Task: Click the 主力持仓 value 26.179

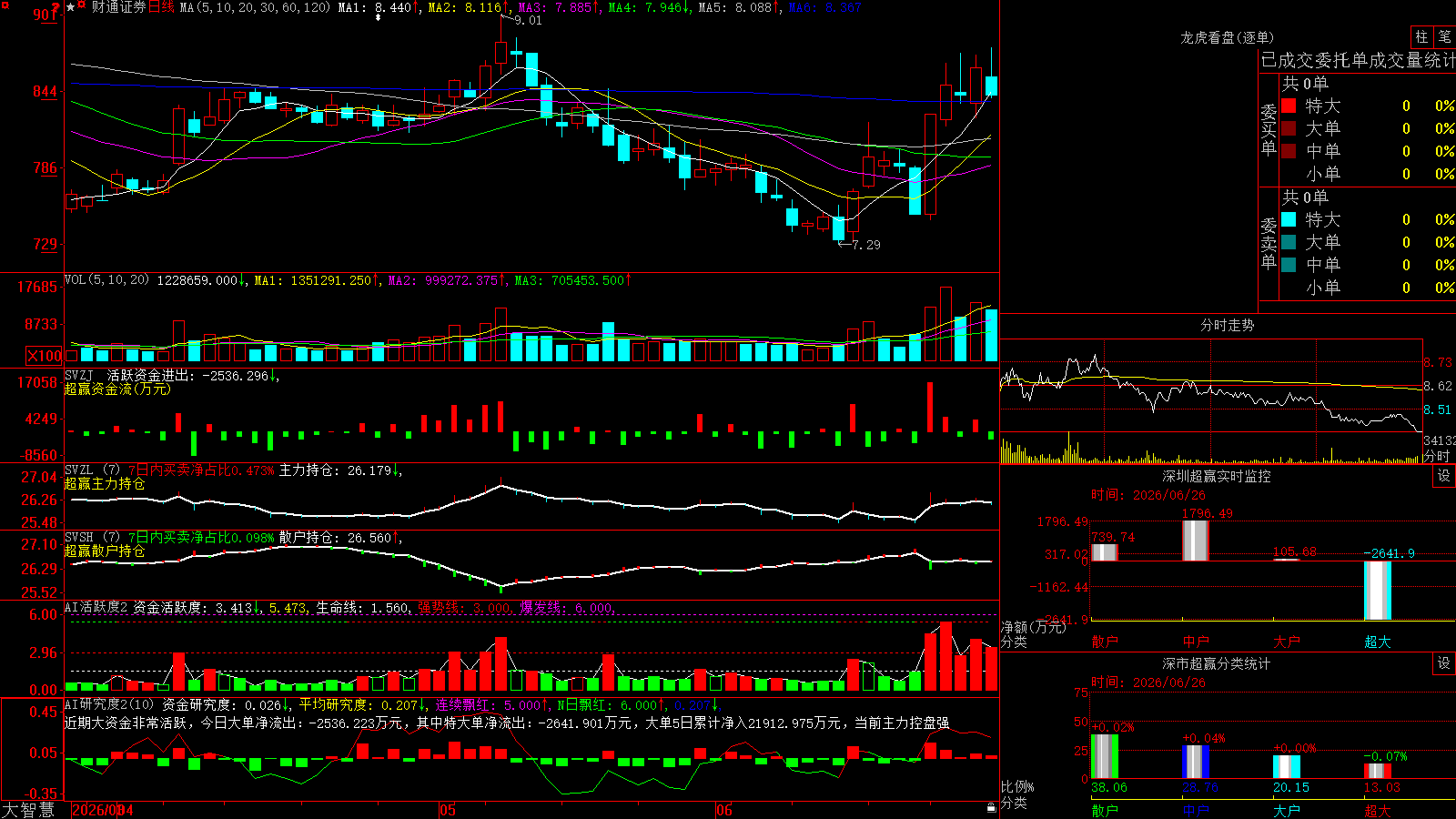Action: pyautogui.click(x=369, y=470)
